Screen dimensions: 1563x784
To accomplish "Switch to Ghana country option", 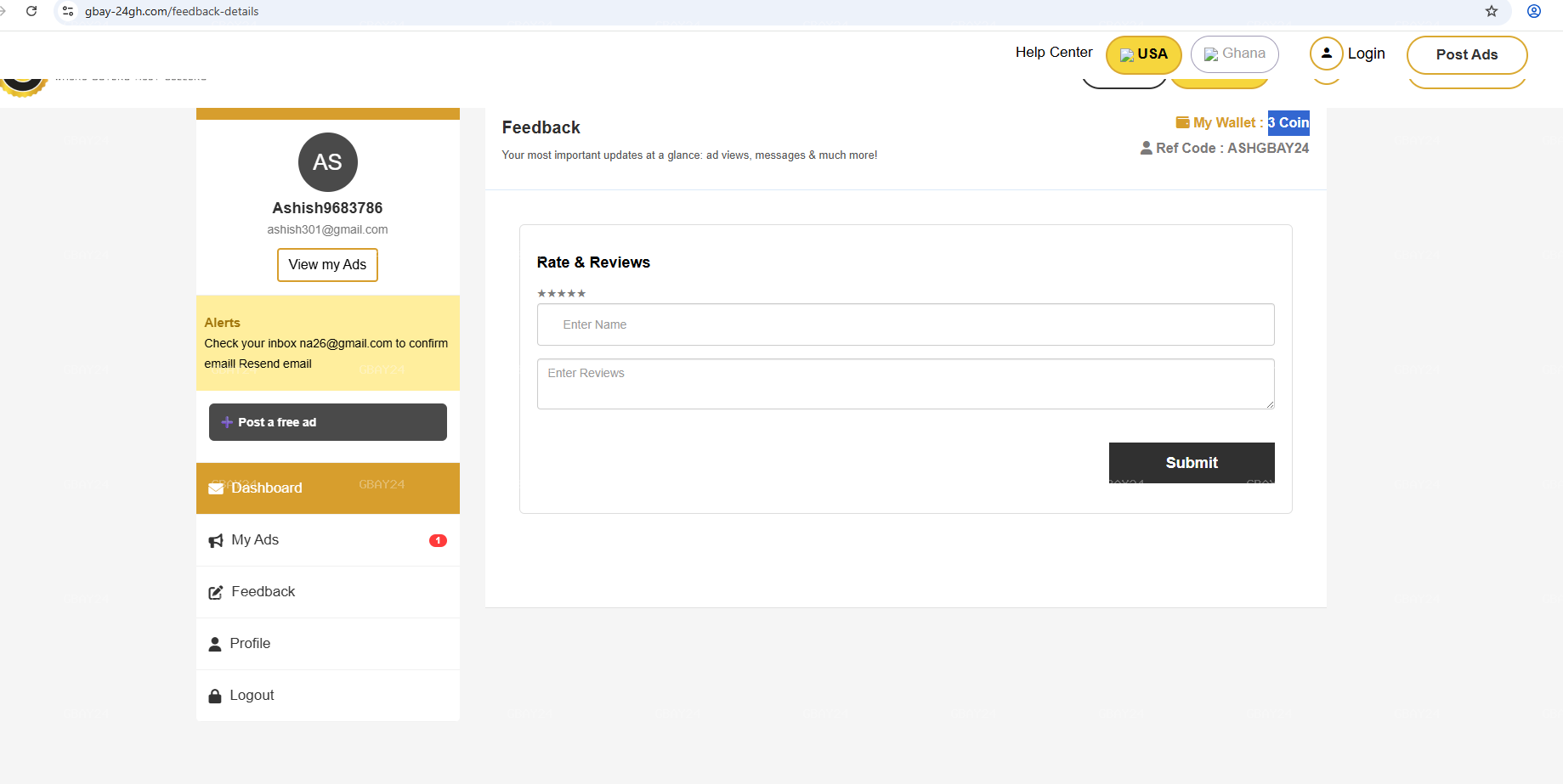I will (x=1234, y=54).
